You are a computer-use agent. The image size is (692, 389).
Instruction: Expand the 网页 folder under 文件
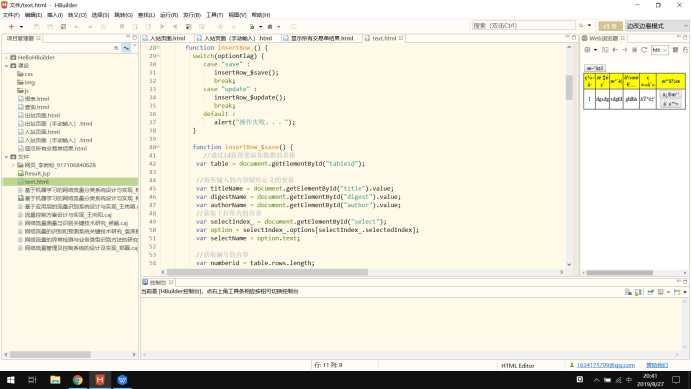click(13, 165)
